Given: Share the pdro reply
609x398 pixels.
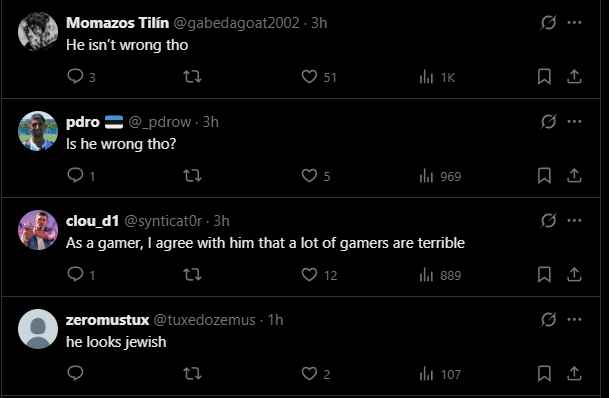Looking at the screenshot, I should tap(574, 176).
